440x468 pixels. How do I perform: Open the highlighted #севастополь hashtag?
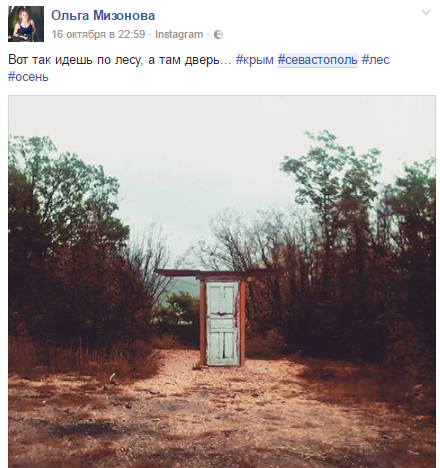pos(318,60)
